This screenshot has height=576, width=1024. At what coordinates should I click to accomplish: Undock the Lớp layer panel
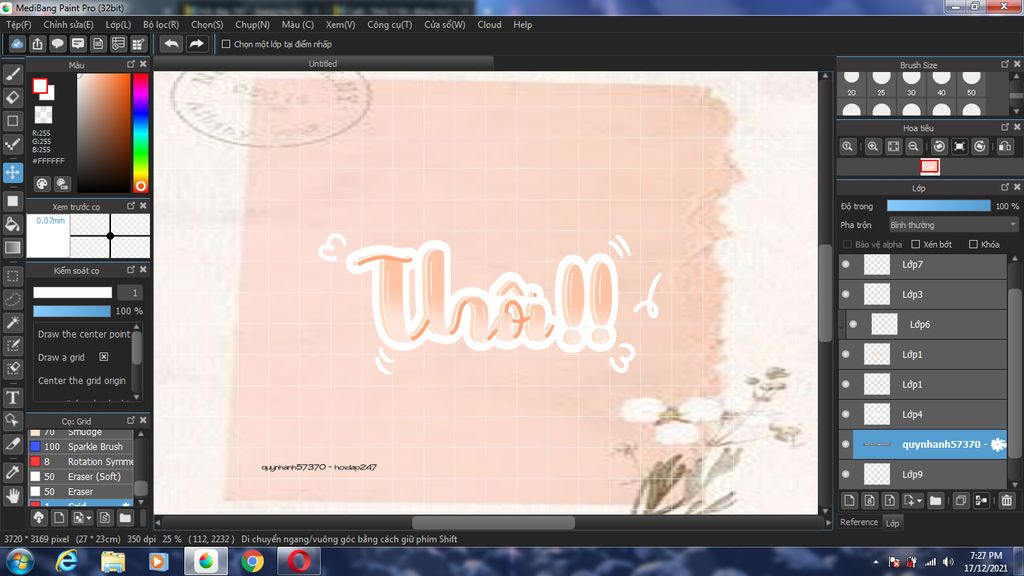click(x=1004, y=187)
